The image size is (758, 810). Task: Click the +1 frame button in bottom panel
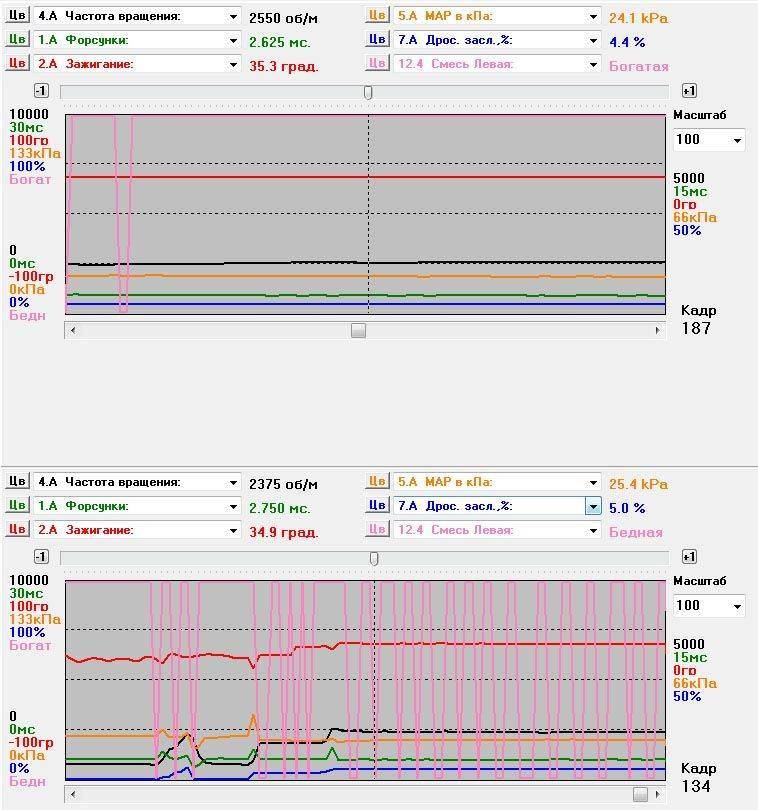click(x=689, y=557)
